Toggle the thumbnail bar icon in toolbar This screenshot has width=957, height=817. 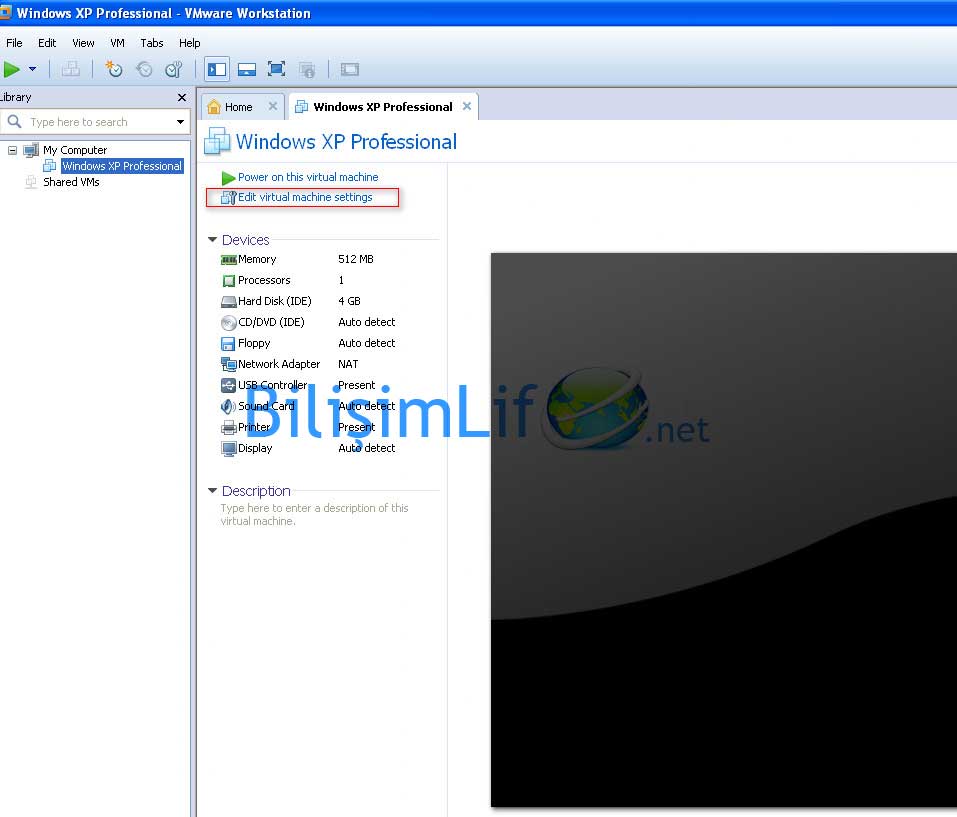(246, 69)
